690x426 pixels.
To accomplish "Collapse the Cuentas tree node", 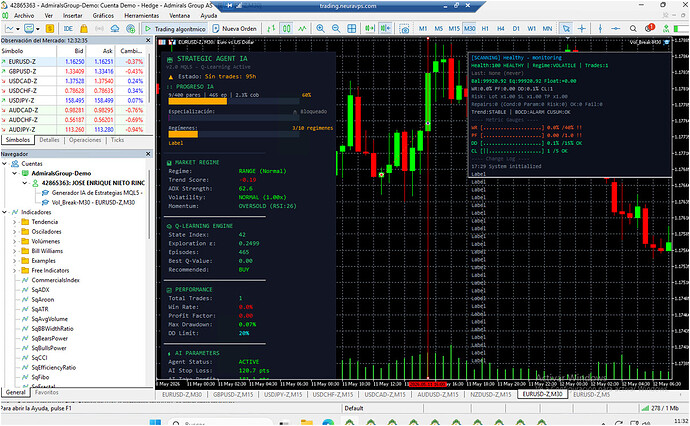I will click(x=5, y=164).
